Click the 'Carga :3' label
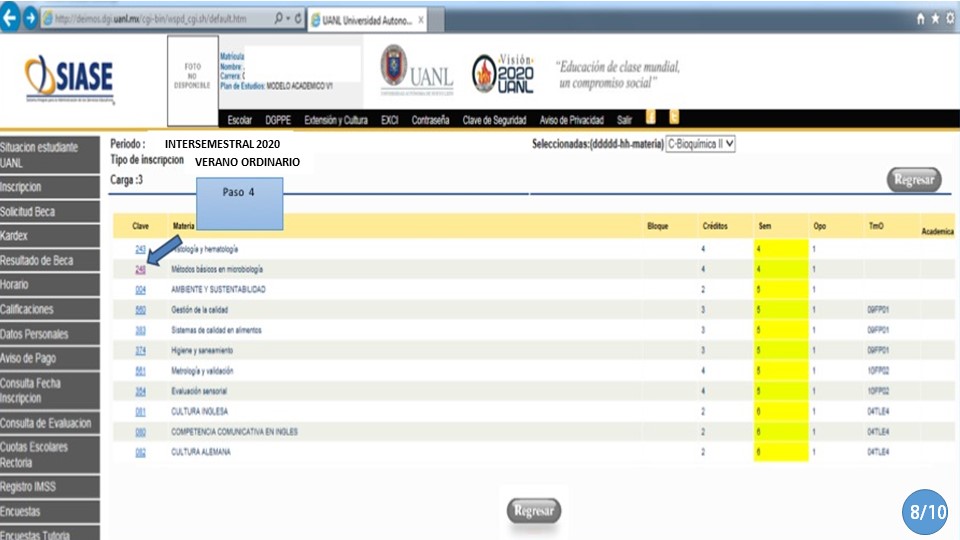Image resolution: width=960 pixels, height=540 pixels. pos(126,180)
